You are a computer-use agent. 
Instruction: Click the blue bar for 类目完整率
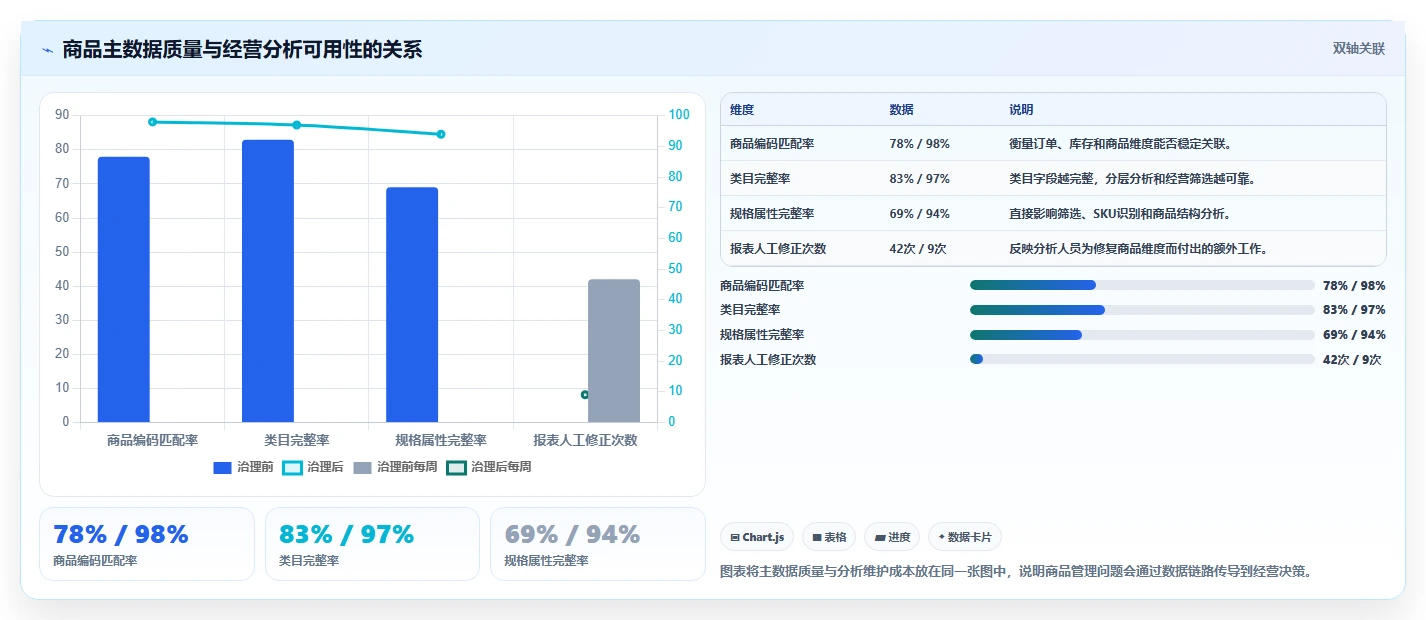[x=268, y=281]
